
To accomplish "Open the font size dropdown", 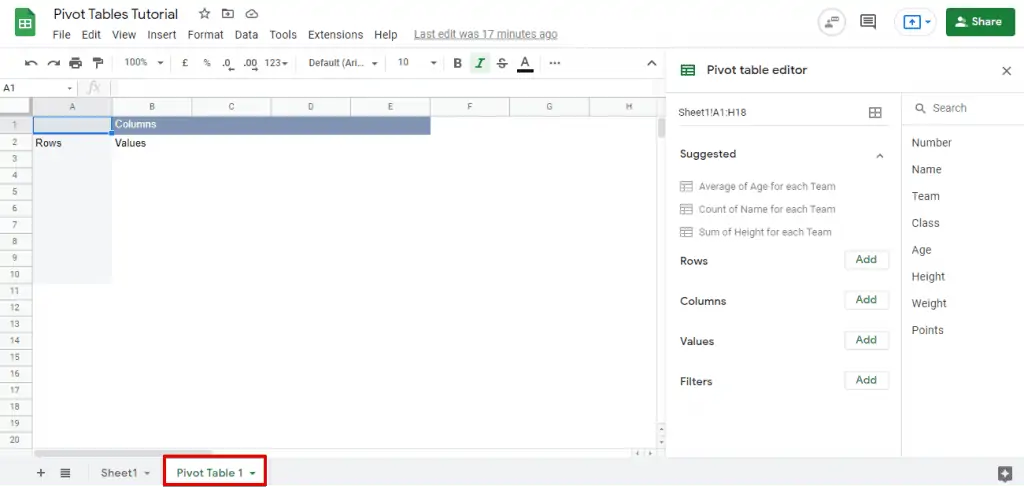I will (417, 63).
